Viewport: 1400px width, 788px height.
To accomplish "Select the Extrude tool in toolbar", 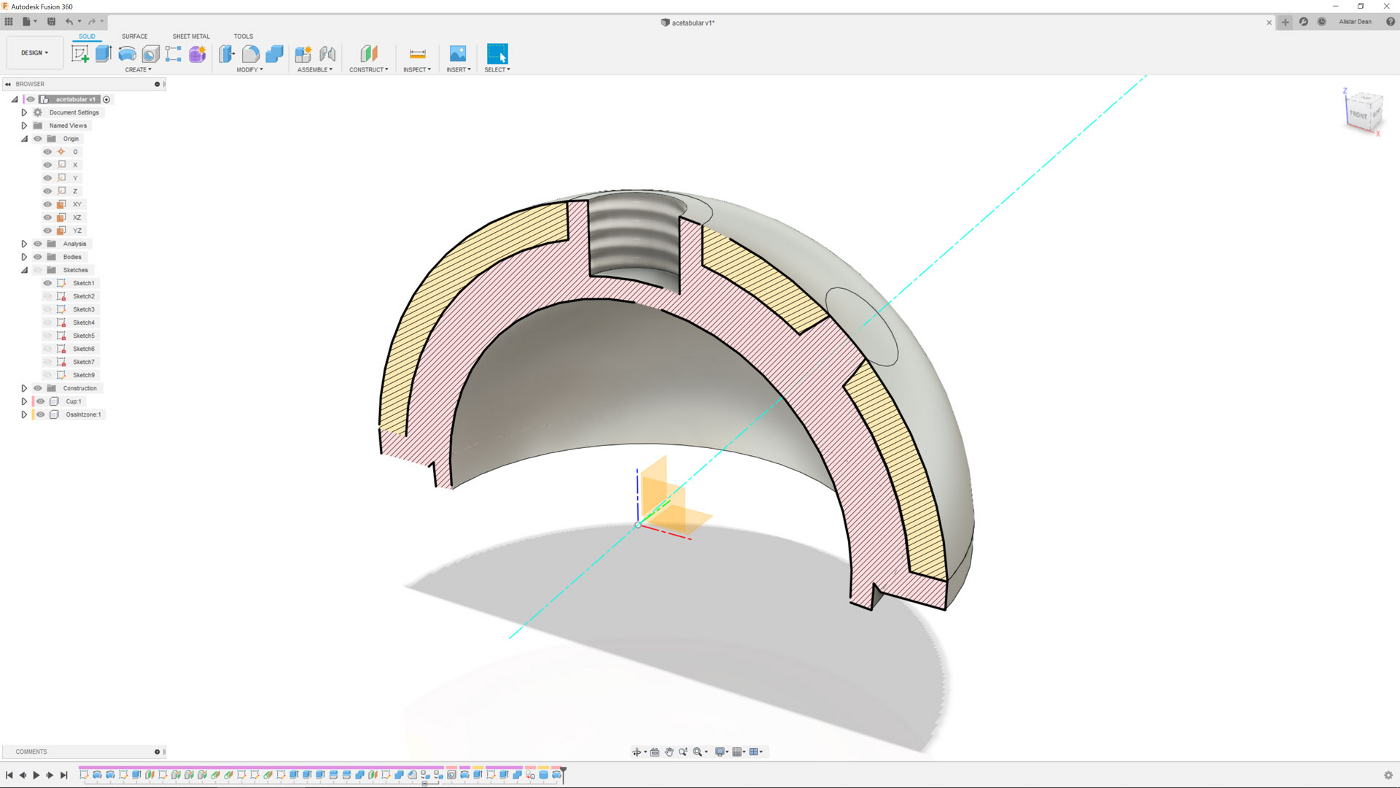I will [103, 54].
